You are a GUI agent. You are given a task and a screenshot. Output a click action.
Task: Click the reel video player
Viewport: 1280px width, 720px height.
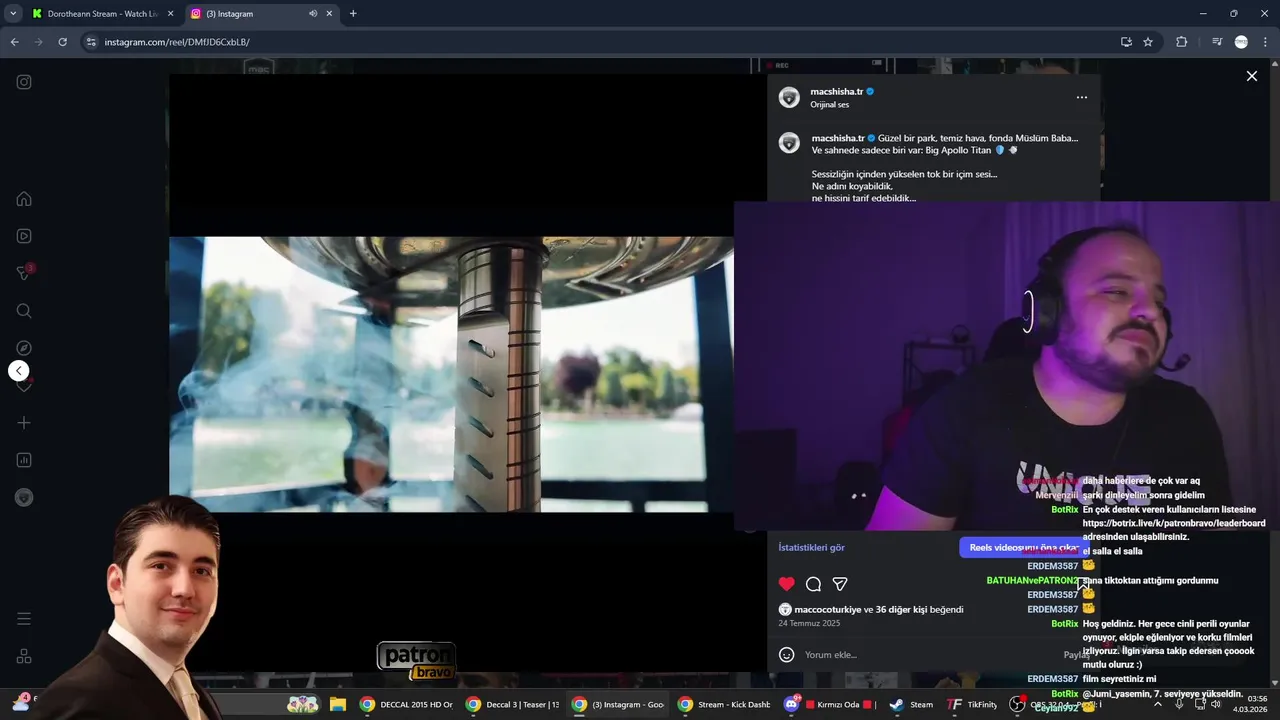(x=451, y=374)
